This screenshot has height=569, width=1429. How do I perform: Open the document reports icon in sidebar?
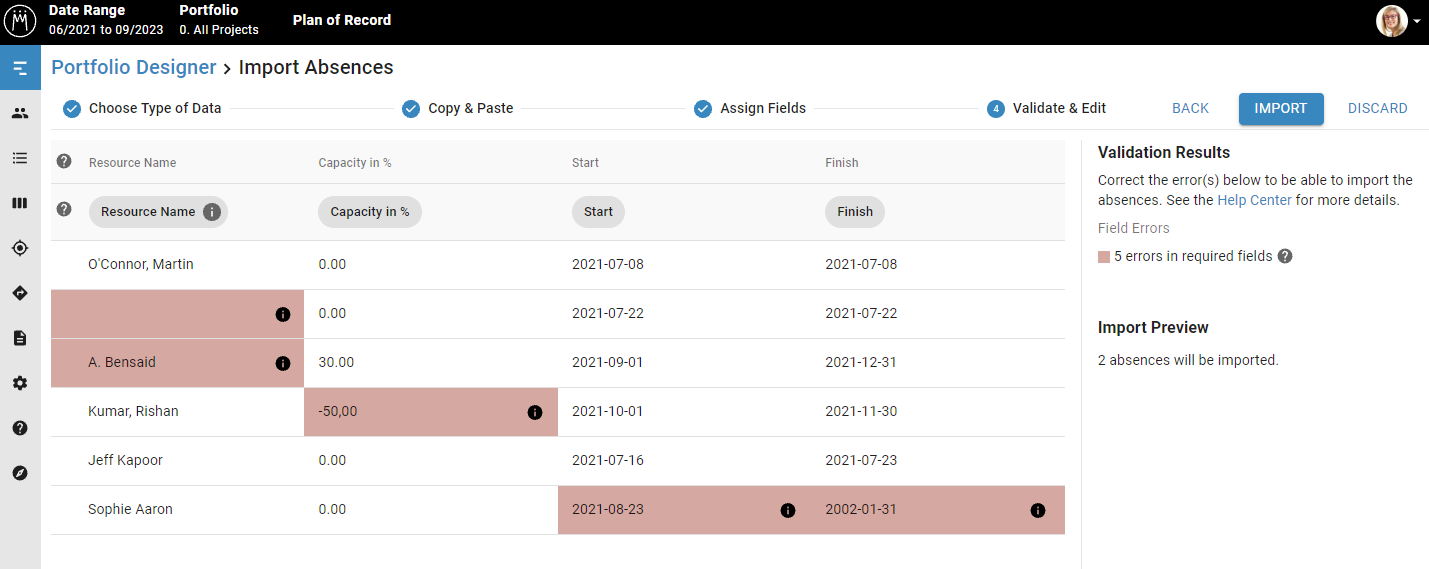(20, 338)
